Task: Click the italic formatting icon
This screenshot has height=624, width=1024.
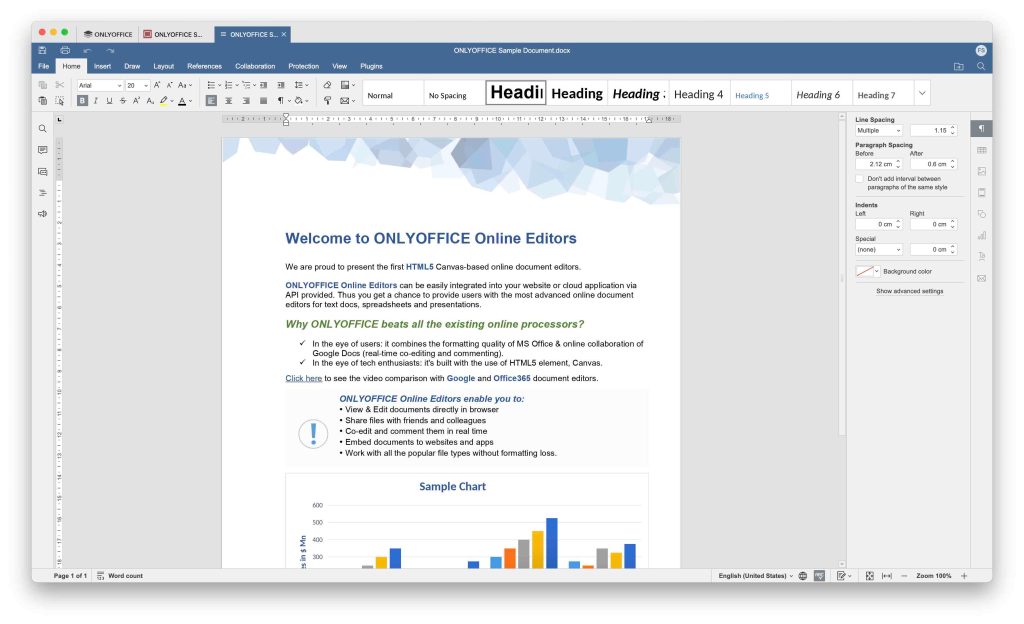Action: (x=96, y=101)
